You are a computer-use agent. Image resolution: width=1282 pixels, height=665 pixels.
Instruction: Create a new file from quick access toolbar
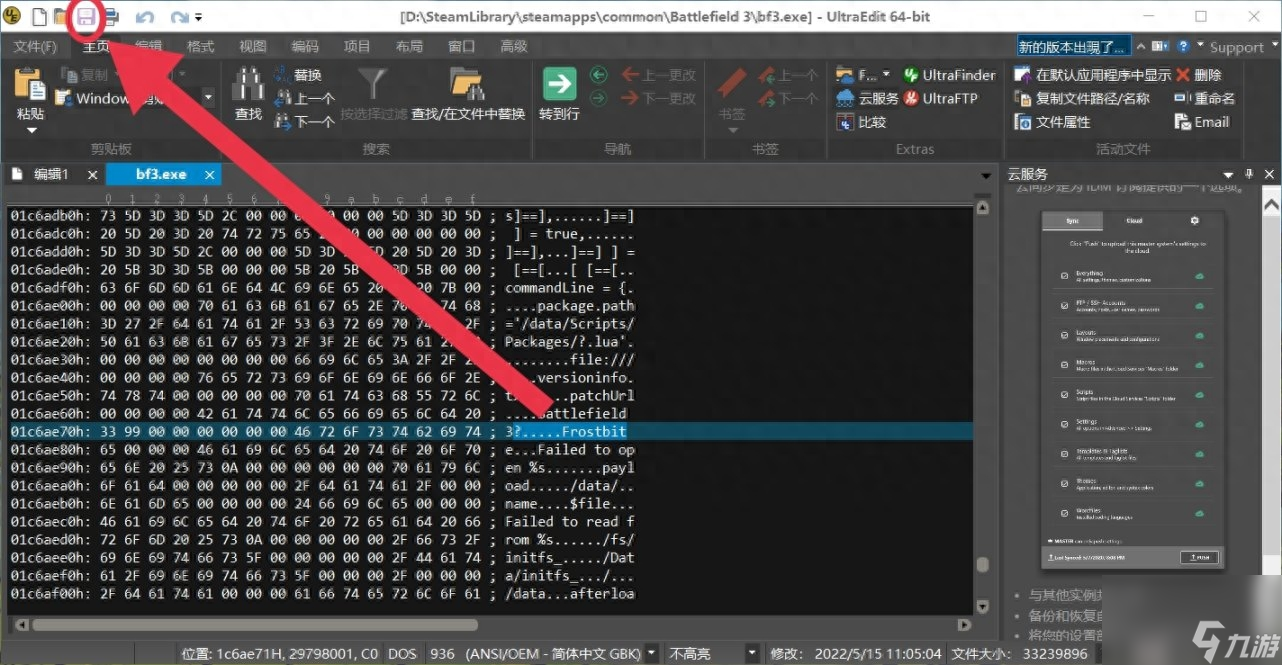point(40,16)
